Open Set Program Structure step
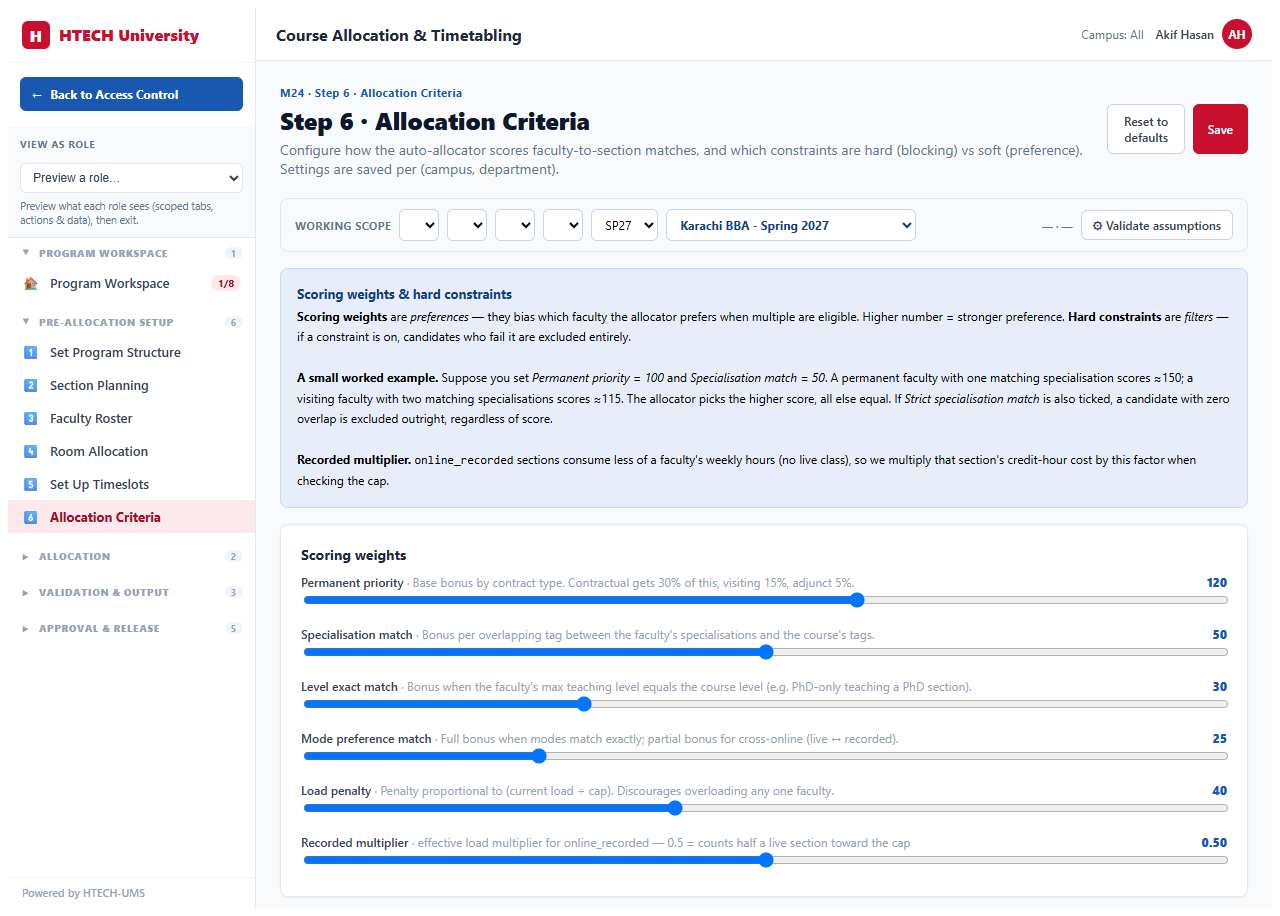Image resolution: width=1280 pixels, height=916 pixels. 131,352
